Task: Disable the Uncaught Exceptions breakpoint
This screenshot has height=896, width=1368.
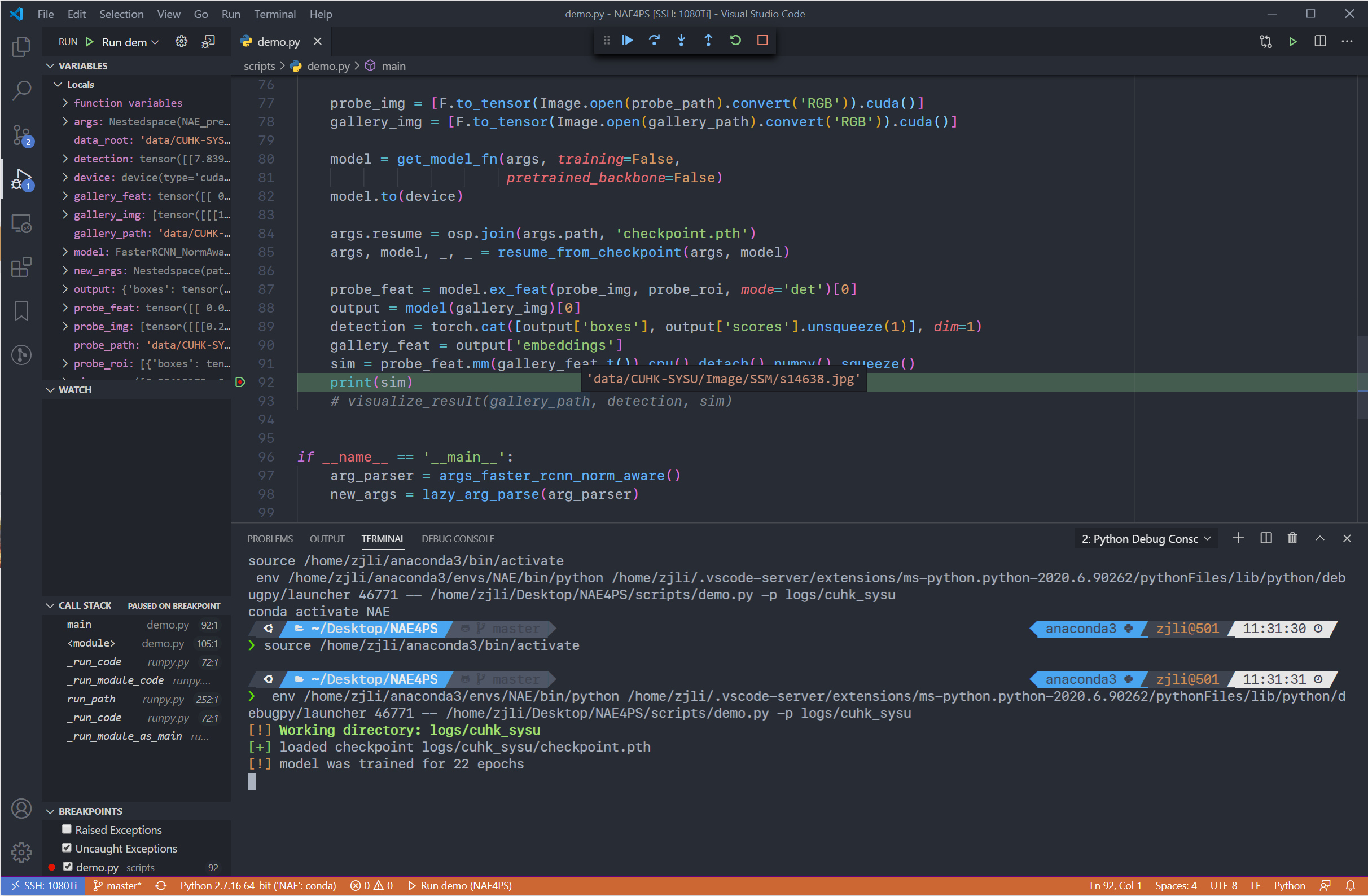Action: coord(67,849)
